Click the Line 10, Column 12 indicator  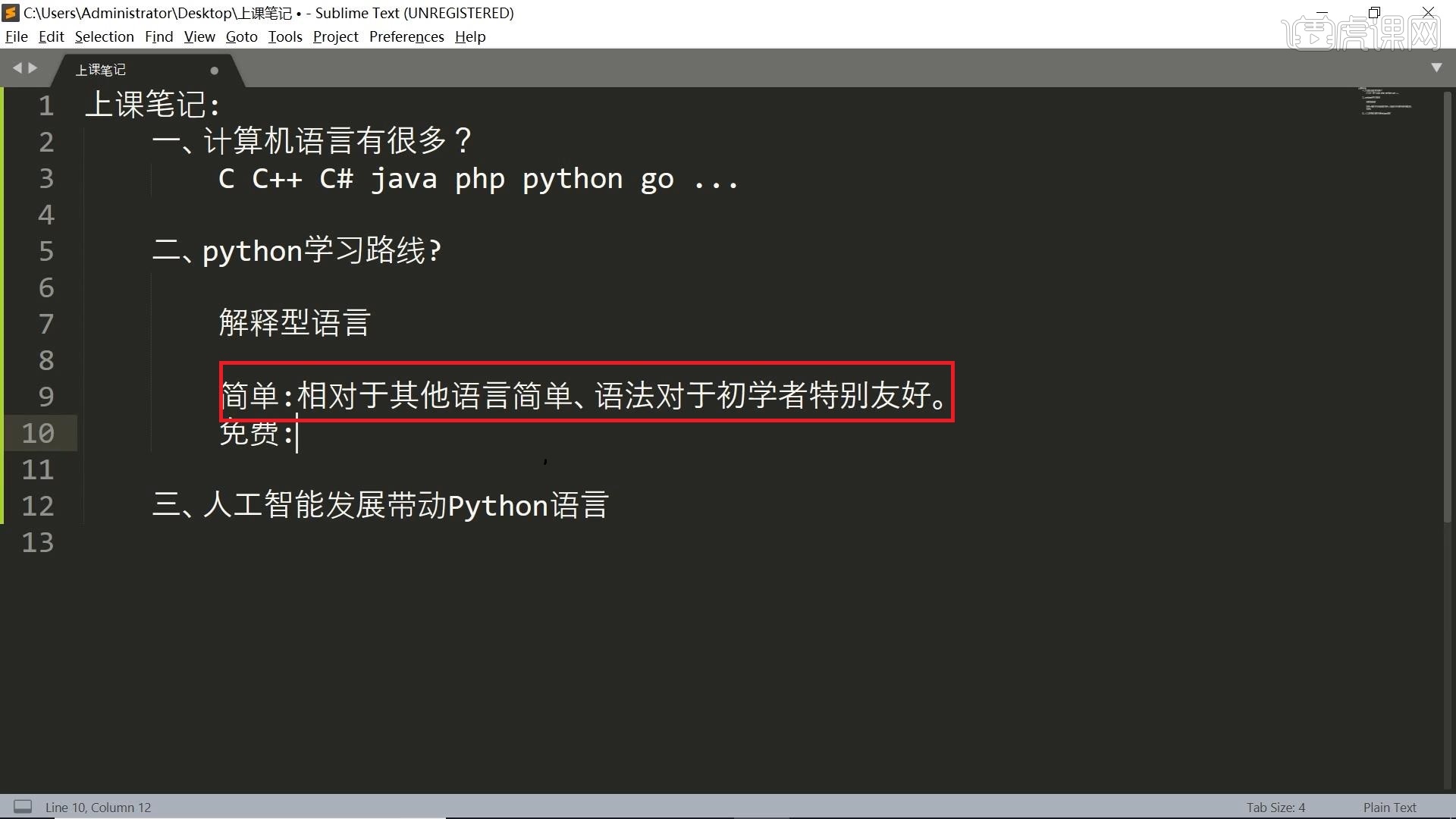98,807
